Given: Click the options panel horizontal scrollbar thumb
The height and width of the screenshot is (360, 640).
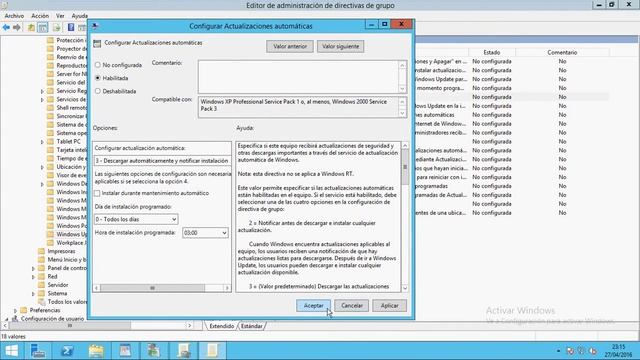Looking at the screenshot, I should (152, 288).
